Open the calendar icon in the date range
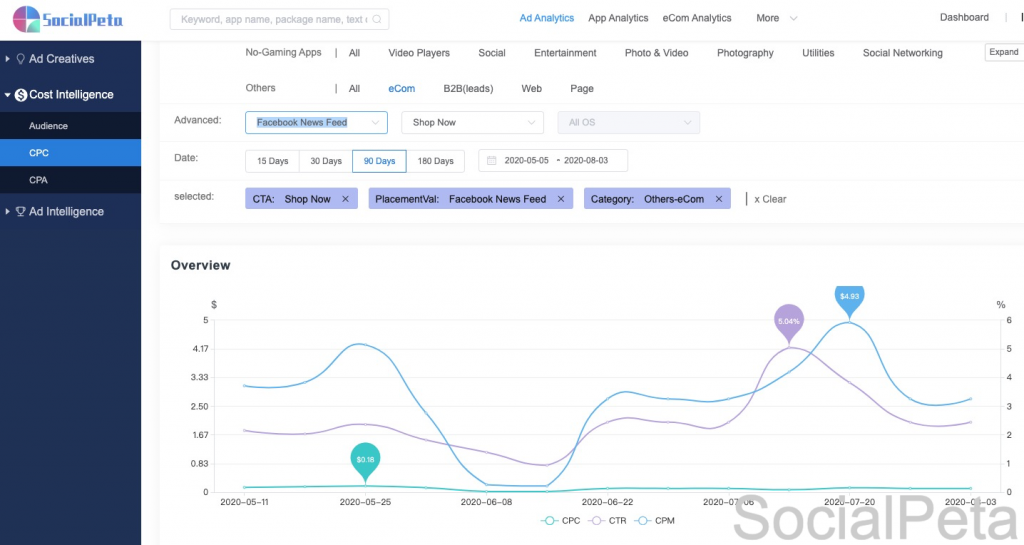This screenshot has width=1024, height=545. point(492,161)
